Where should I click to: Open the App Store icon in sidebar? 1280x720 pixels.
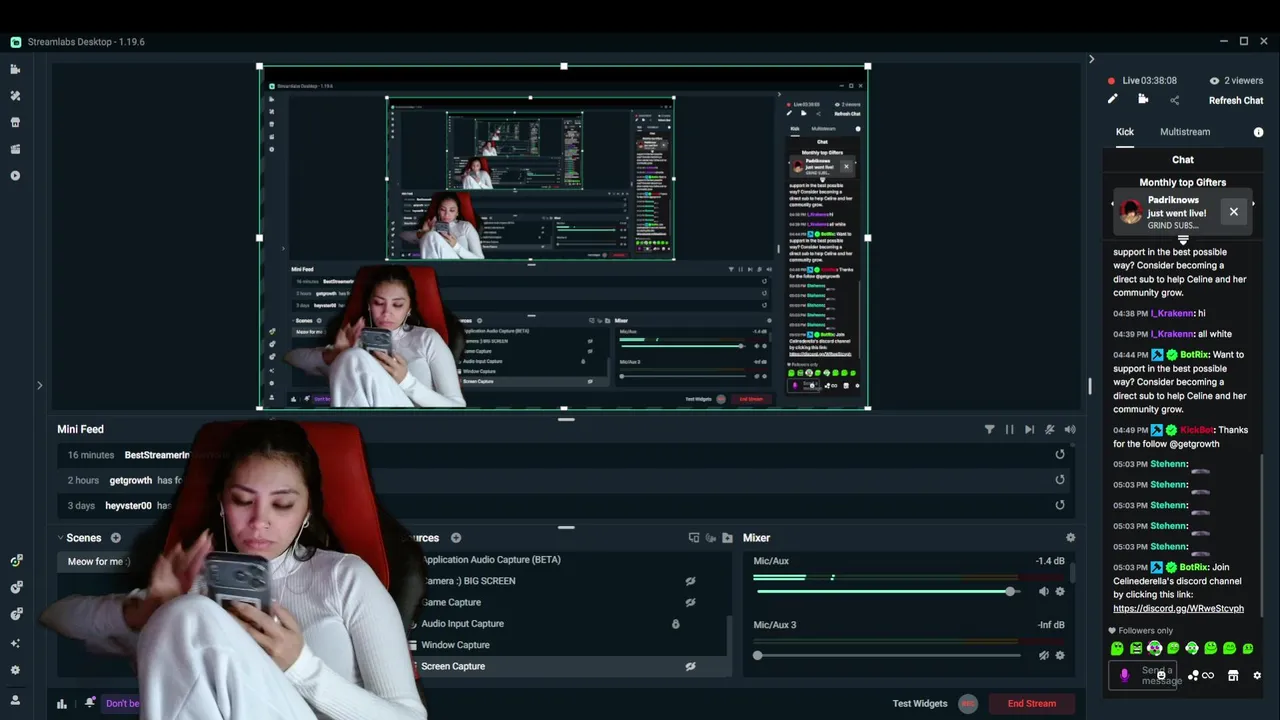coord(15,122)
